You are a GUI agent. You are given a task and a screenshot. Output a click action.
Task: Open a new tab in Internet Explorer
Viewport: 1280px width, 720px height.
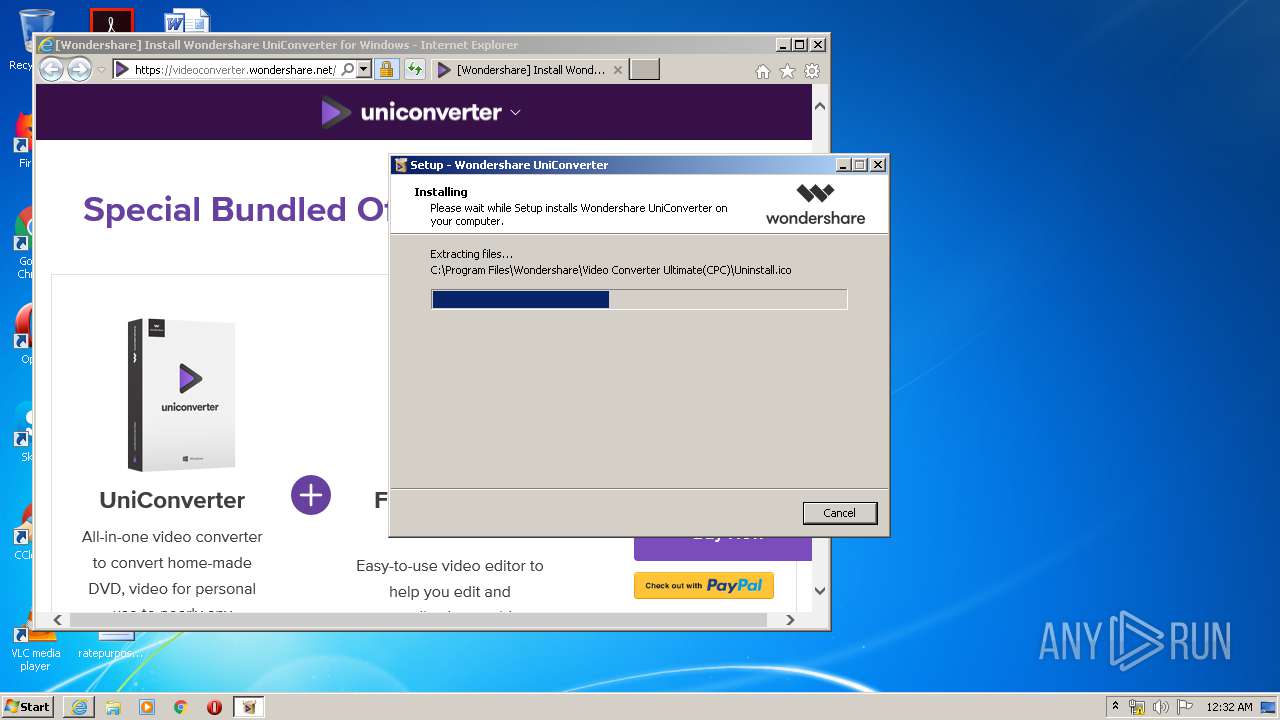click(645, 69)
